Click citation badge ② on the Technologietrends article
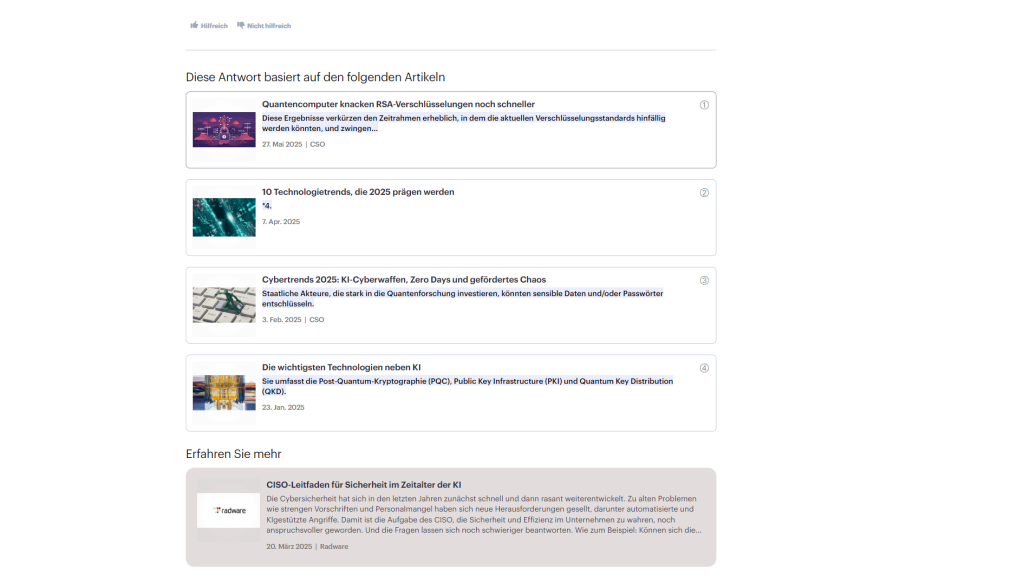This screenshot has width=1024, height=576. [704, 192]
